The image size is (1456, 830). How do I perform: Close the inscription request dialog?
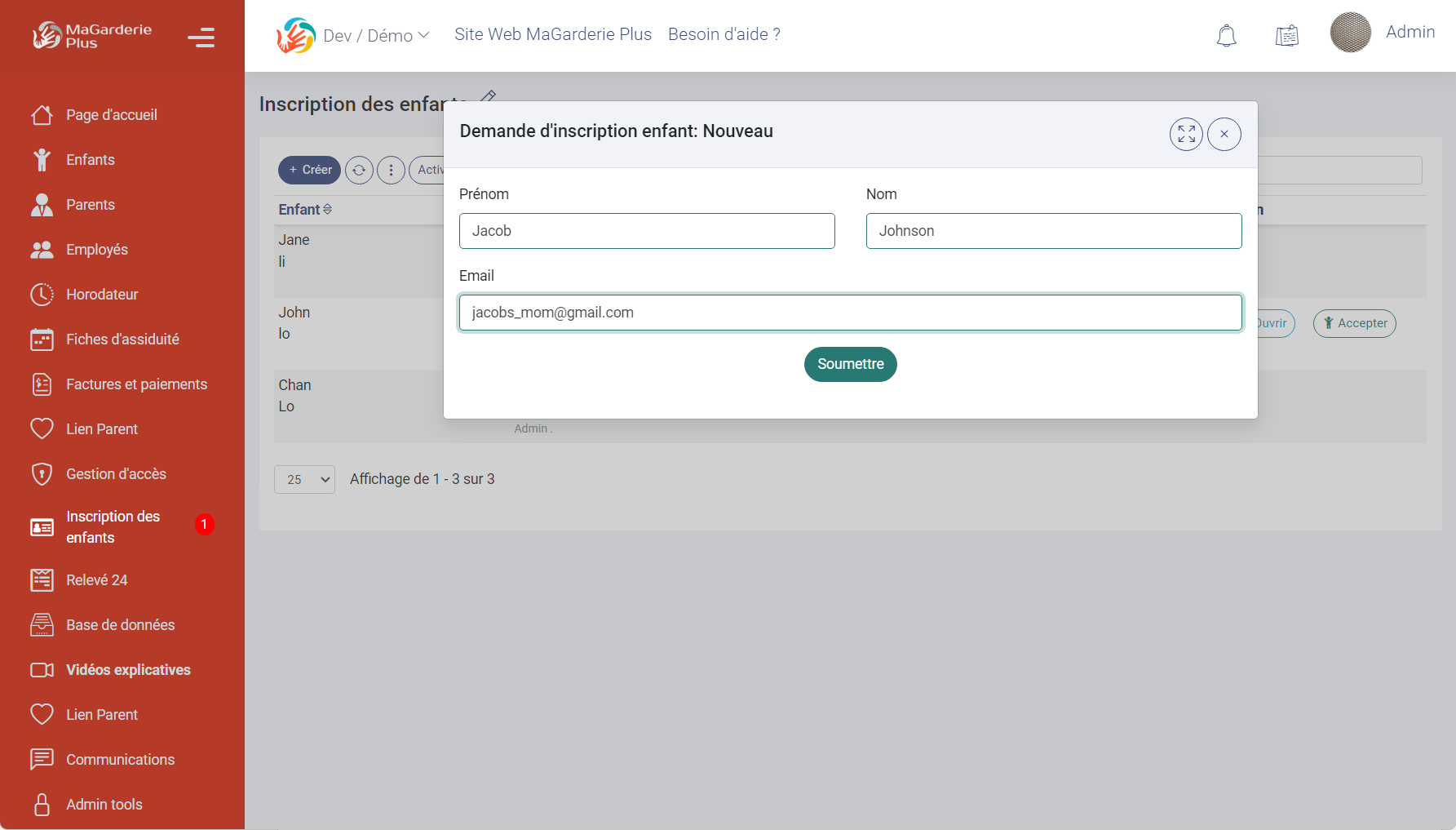click(1224, 135)
